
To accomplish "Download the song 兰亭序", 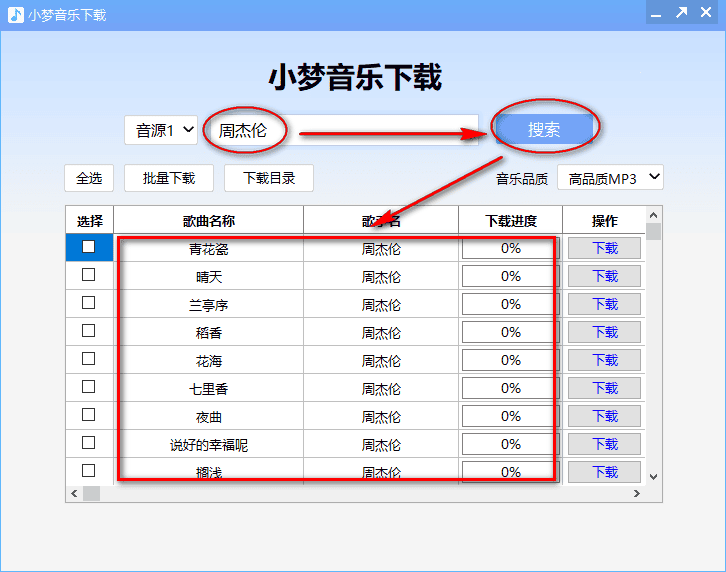I will [x=605, y=304].
